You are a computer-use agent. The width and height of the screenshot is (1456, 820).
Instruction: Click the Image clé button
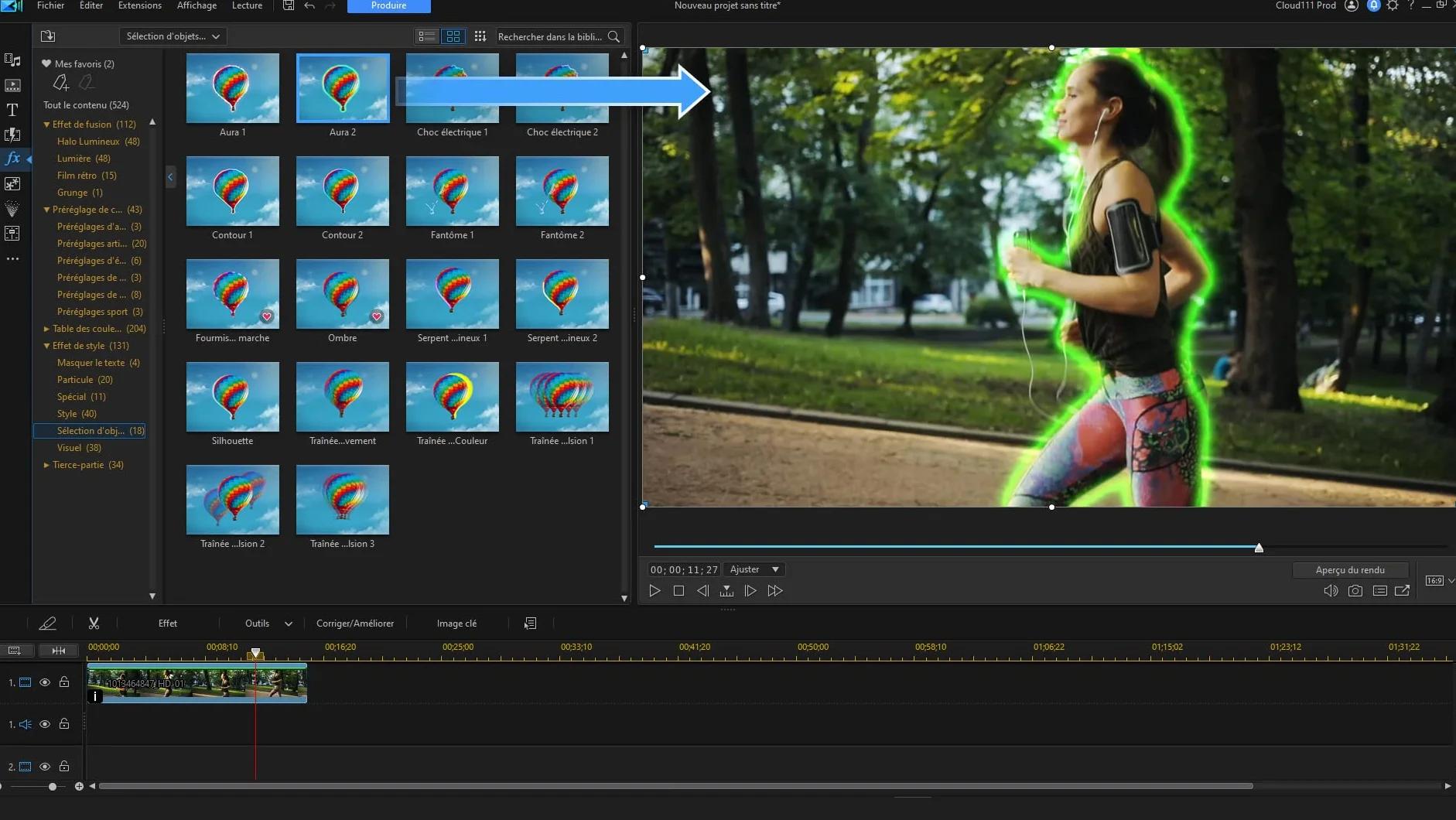pos(456,624)
